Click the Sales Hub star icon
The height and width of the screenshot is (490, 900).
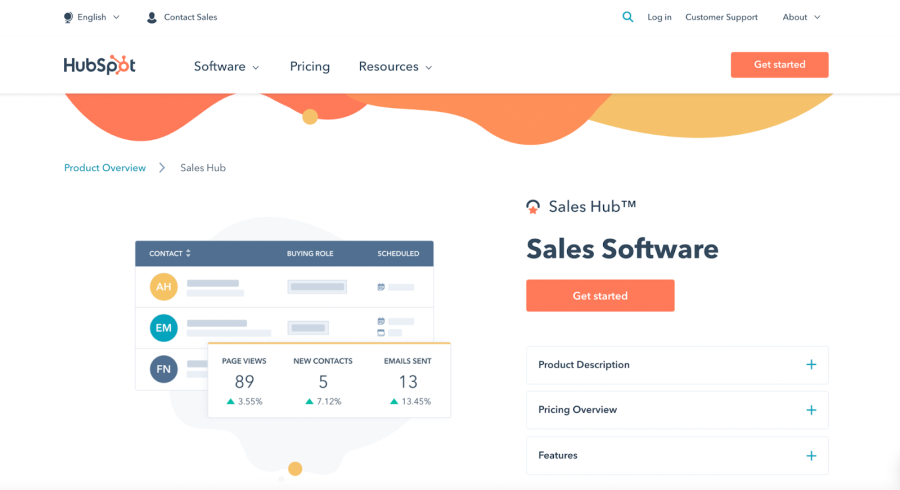tap(533, 207)
